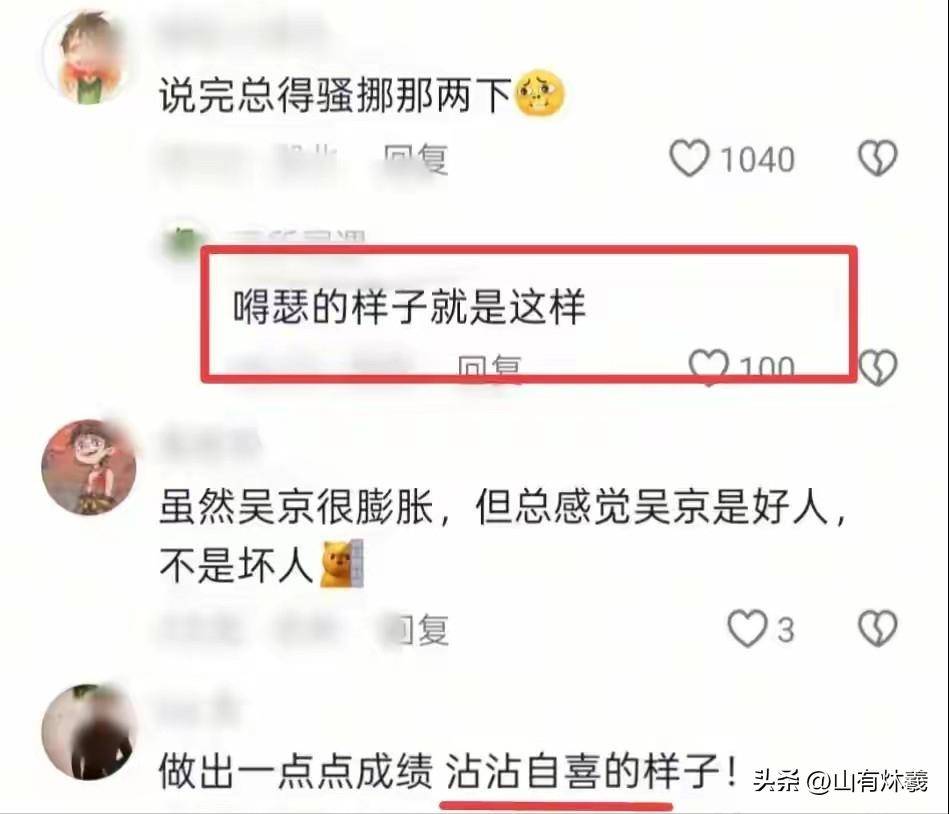This screenshot has height=814, width=949.
Task: Open the 头条 @山有炑羲 watermark link
Action: (840, 781)
